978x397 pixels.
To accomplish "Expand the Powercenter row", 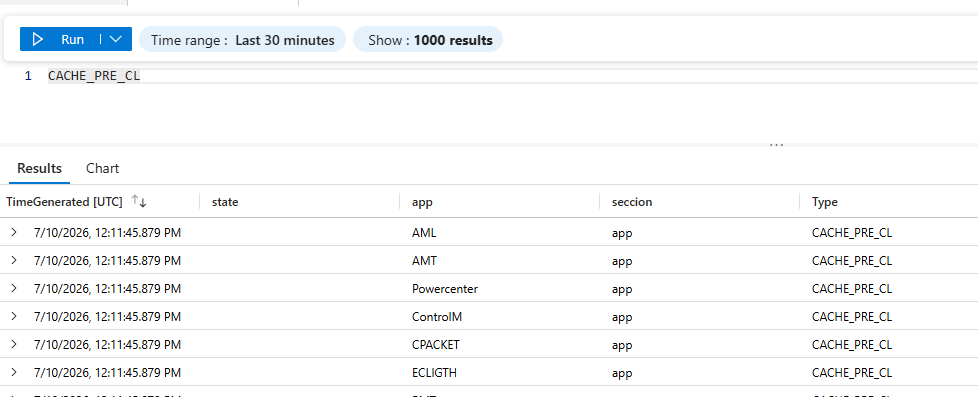I will pos(14,288).
